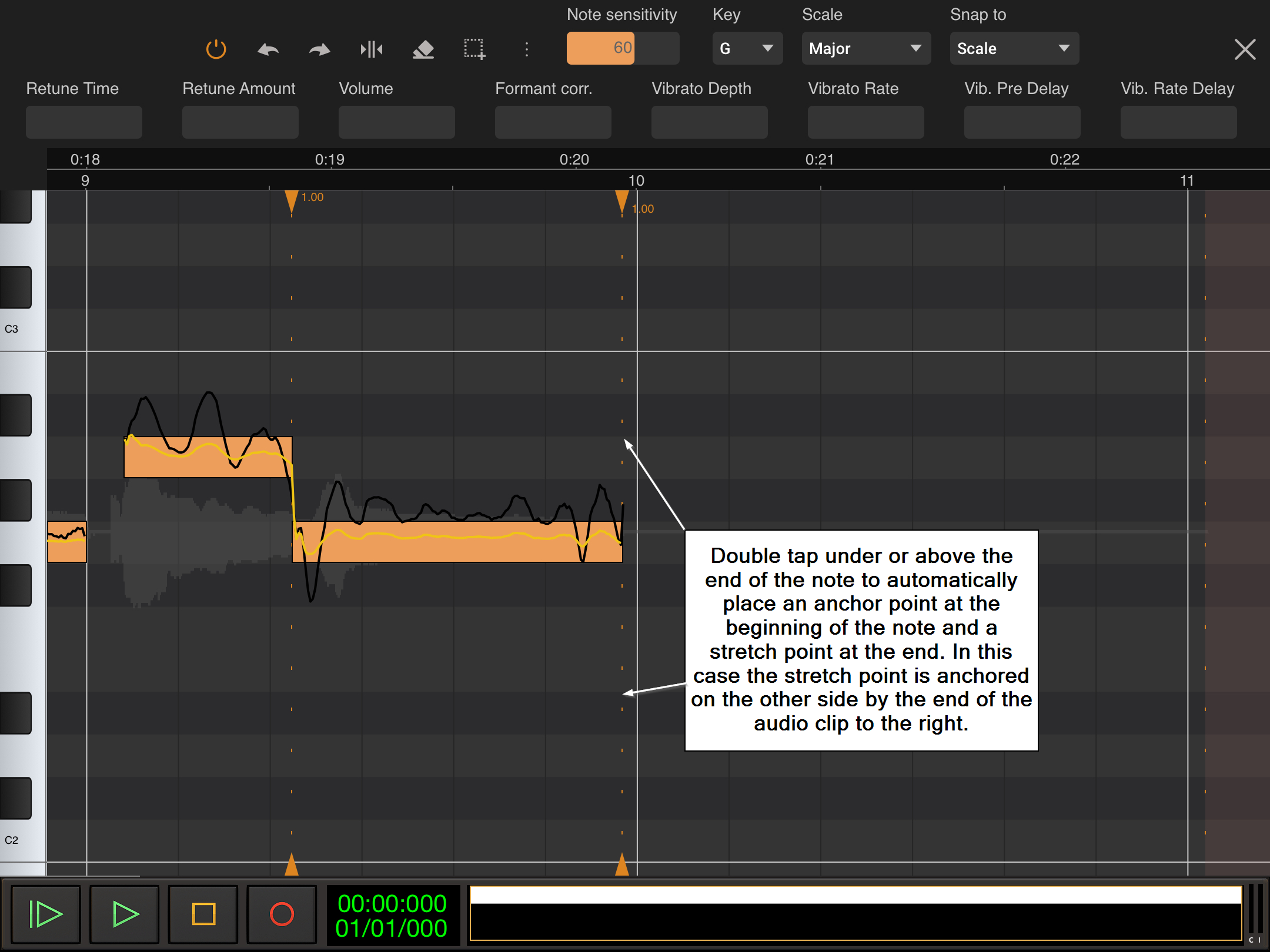
Task: Expand the Scale dropdown set to Major
Action: (865, 48)
